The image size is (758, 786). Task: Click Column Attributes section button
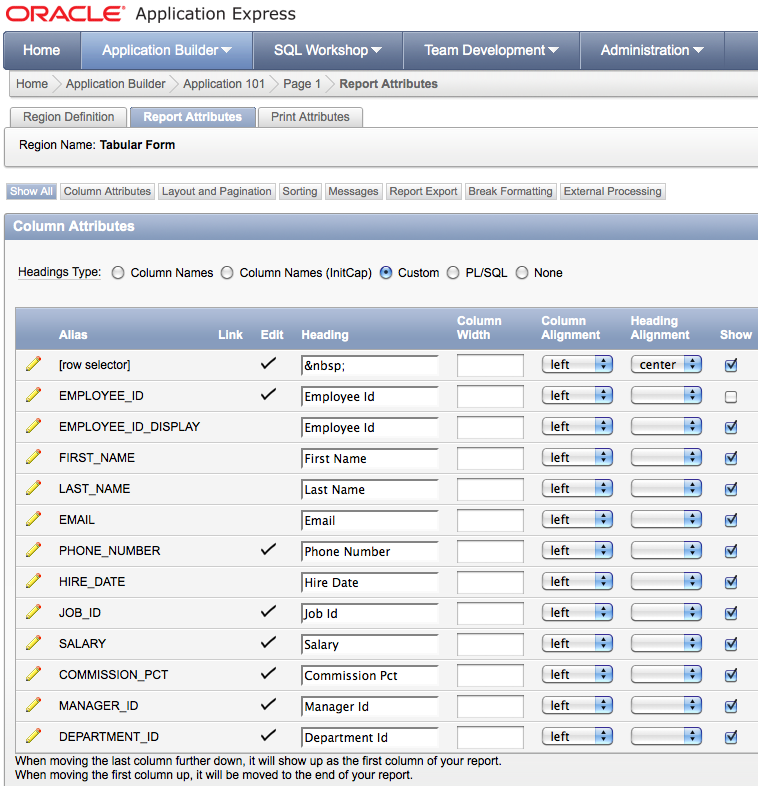click(x=107, y=191)
